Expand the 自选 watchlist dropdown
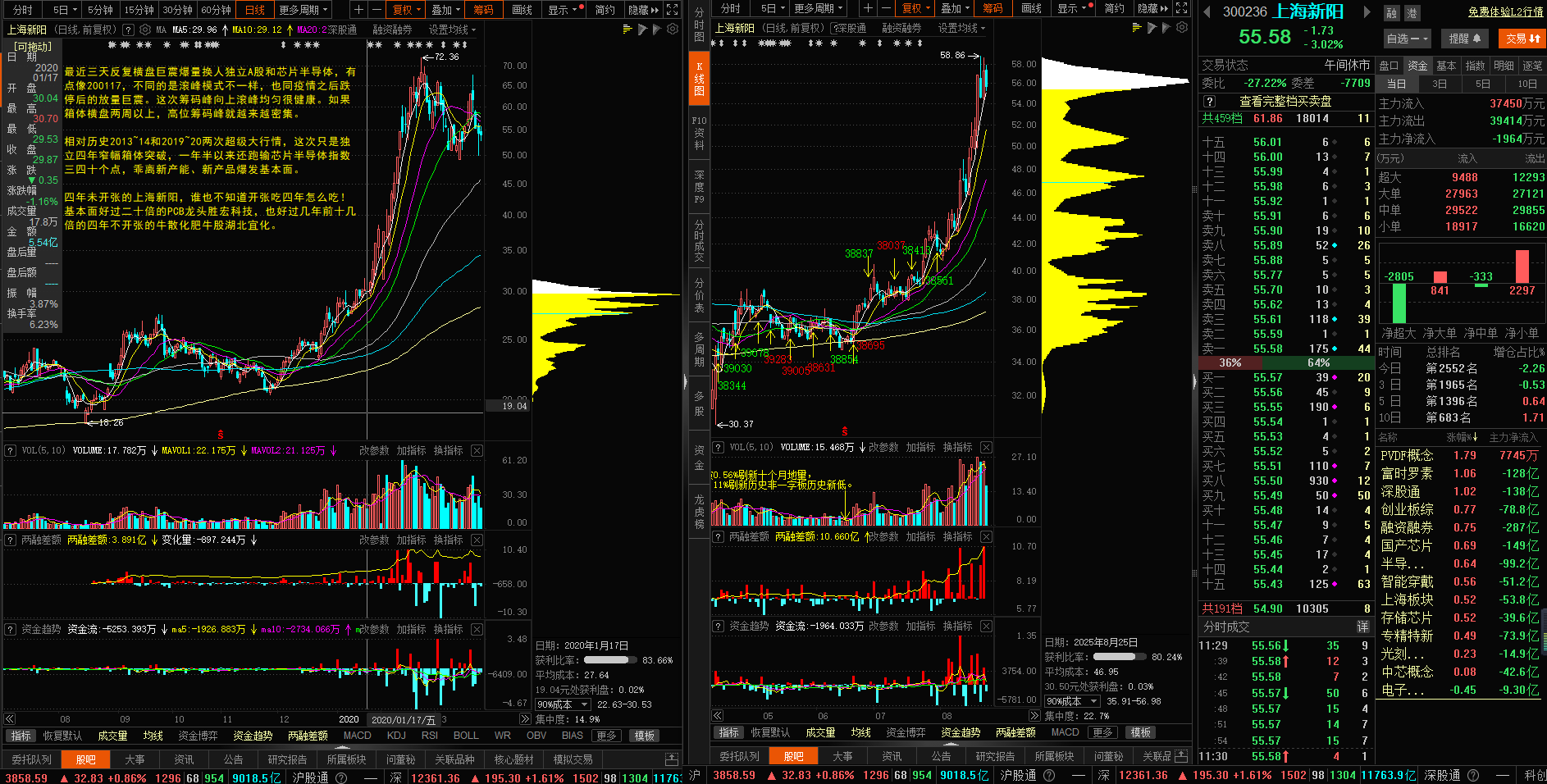The height and width of the screenshot is (784, 1547). (1407, 39)
